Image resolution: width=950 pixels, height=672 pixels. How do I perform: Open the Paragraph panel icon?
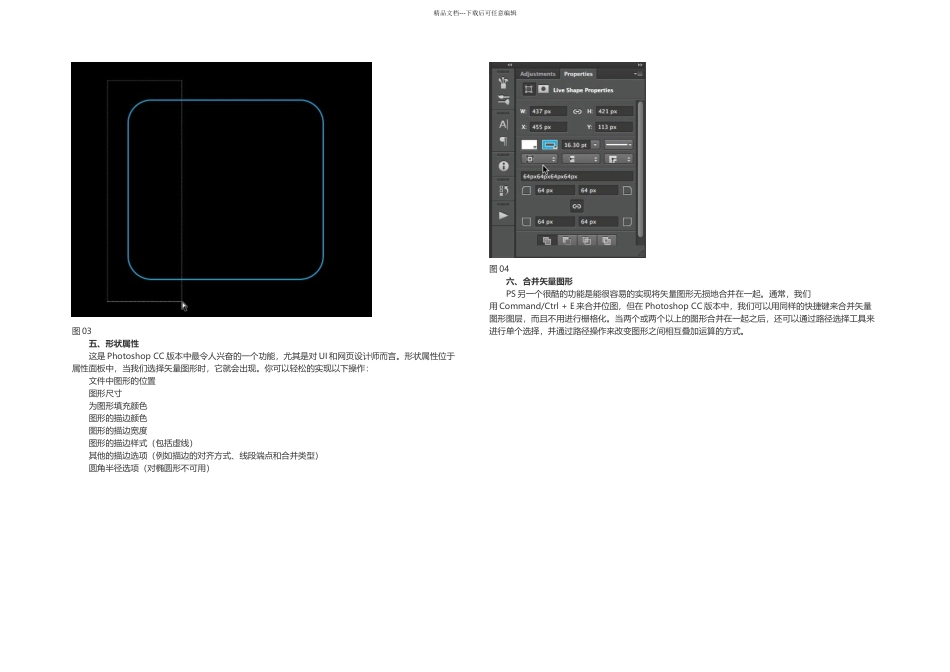(x=503, y=141)
